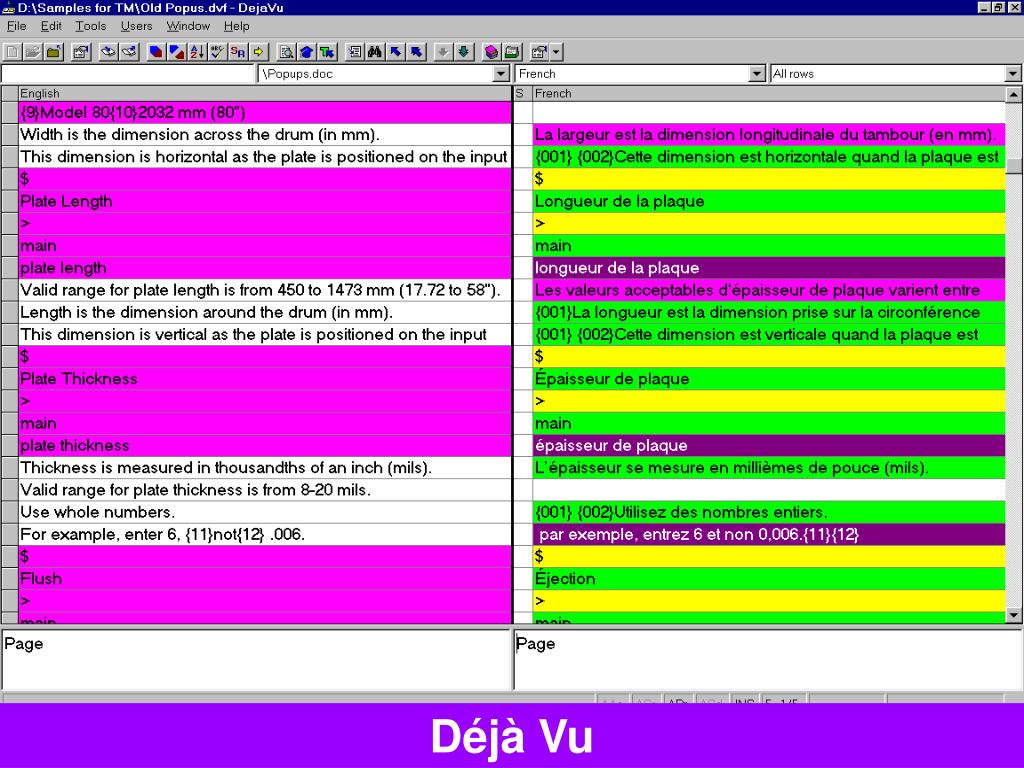This screenshot has width=1024, height=768.
Task: Select "Length is the dimension around the drum"
Action: (264, 312)
